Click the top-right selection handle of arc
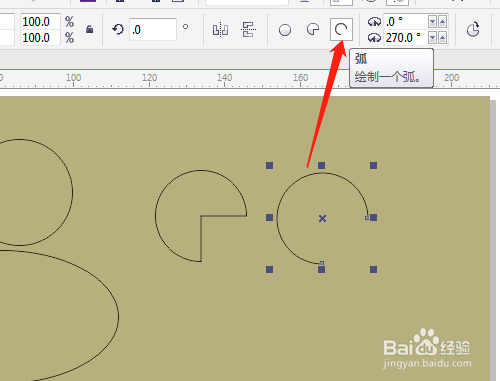 point(373,165)
